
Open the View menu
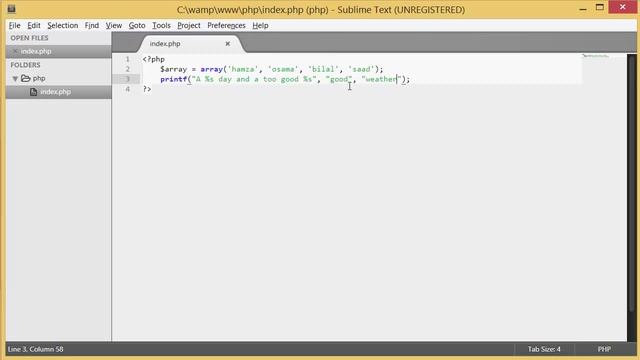tap(113, 25)
